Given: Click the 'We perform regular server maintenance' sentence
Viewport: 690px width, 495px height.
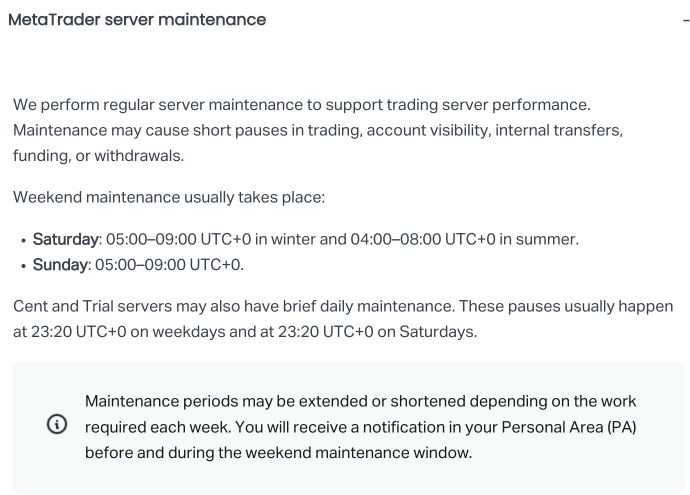Looking at the screenshot, I should click(x=302, y=105).
